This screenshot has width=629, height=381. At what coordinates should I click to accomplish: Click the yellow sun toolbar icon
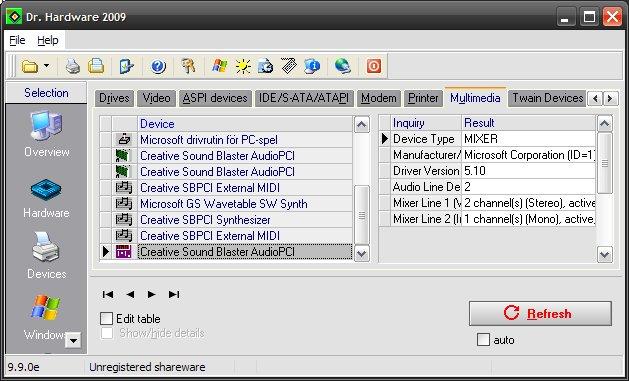point(243,66)
